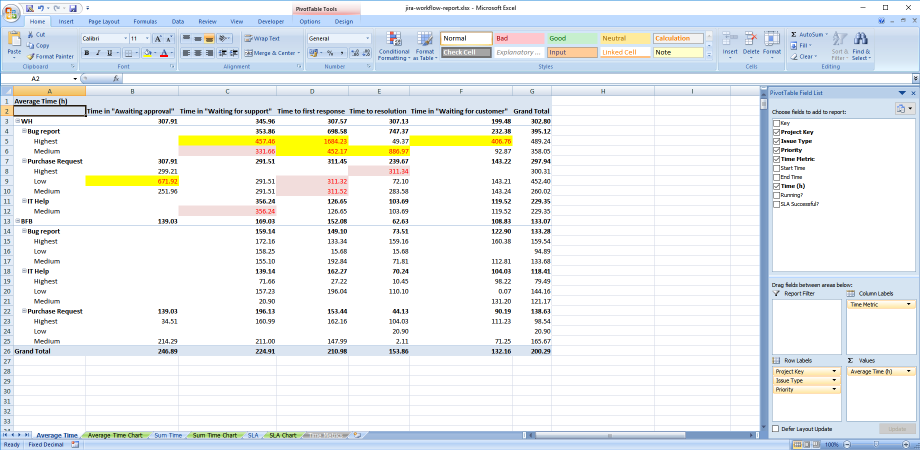
Task: Enable Defer Layout Update checkbox
Action: pos(777,428)
